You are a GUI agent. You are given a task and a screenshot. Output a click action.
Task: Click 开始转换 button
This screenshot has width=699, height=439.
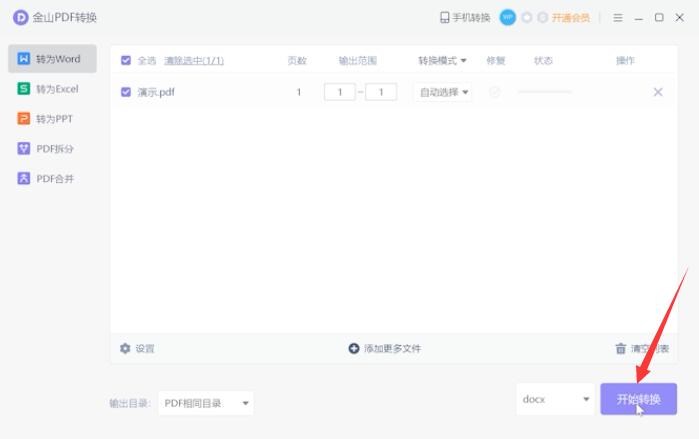click(638, 399)
